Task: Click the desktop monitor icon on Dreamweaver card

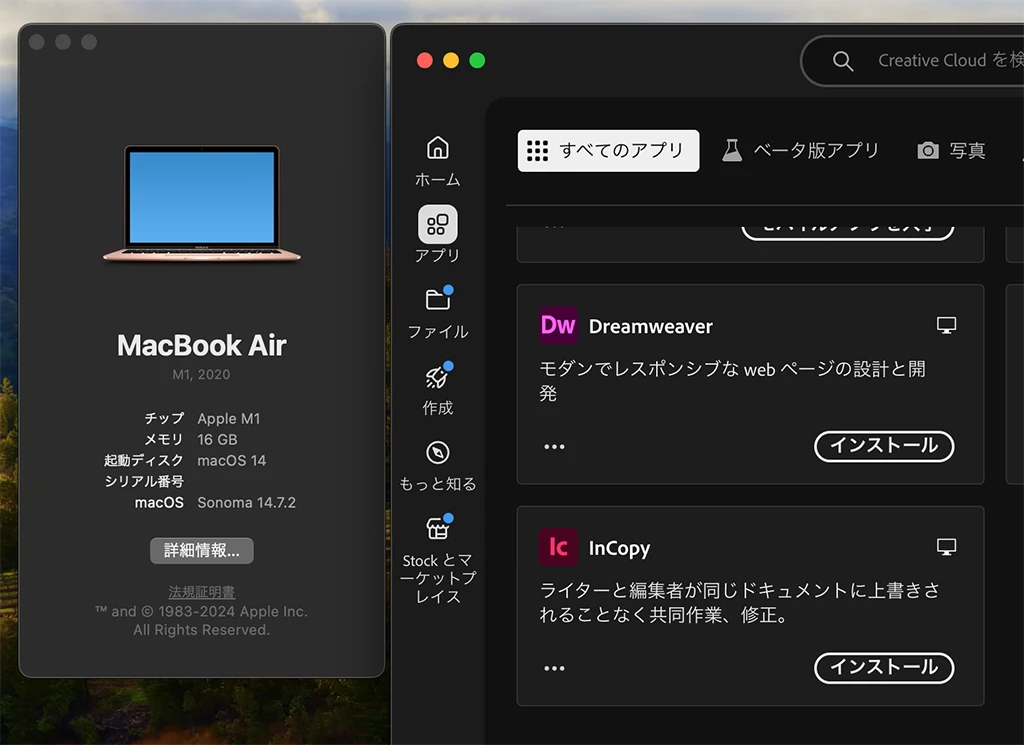Action: (x=946, y=325)
